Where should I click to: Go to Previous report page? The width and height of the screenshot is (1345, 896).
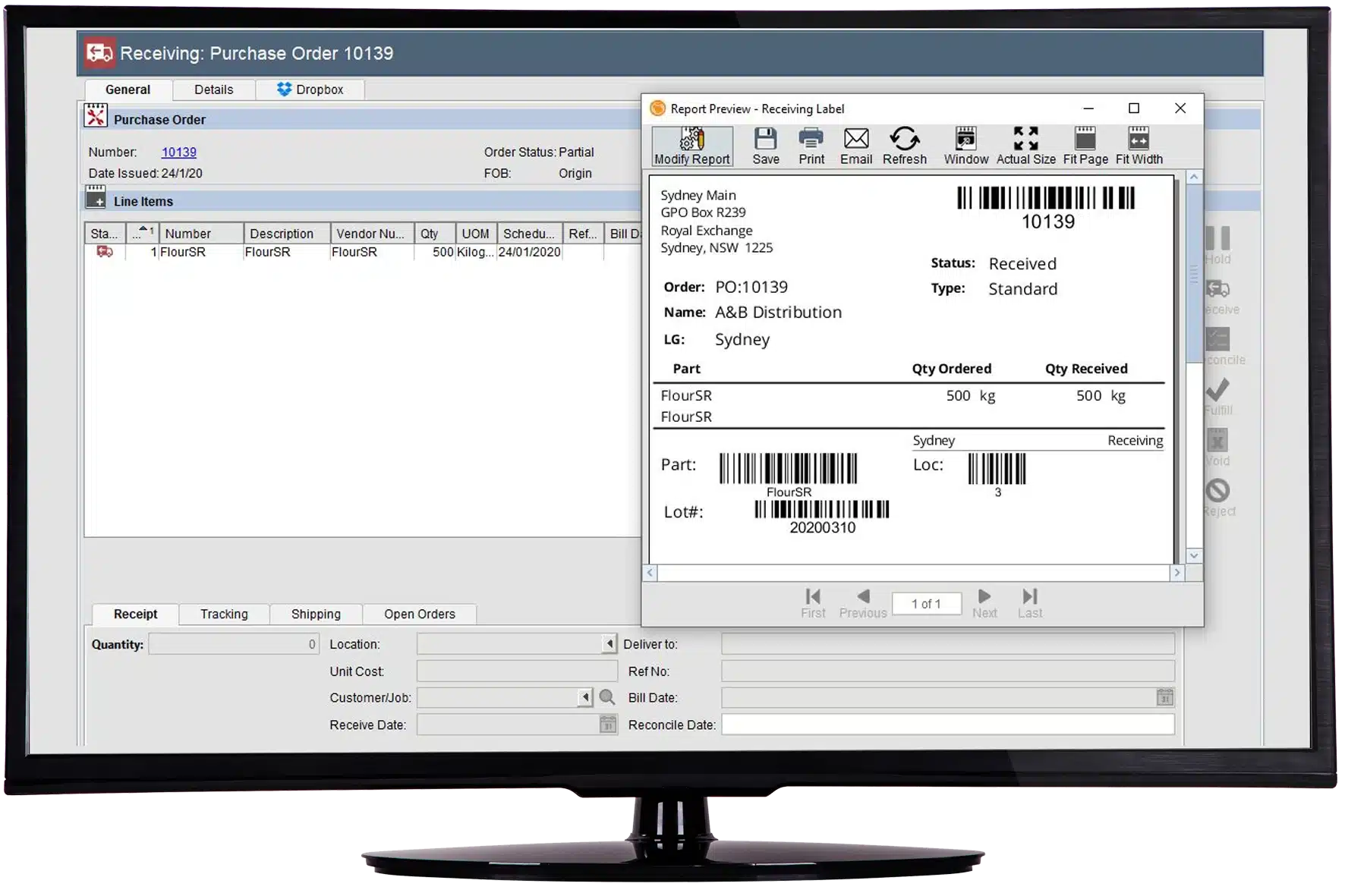862,603
